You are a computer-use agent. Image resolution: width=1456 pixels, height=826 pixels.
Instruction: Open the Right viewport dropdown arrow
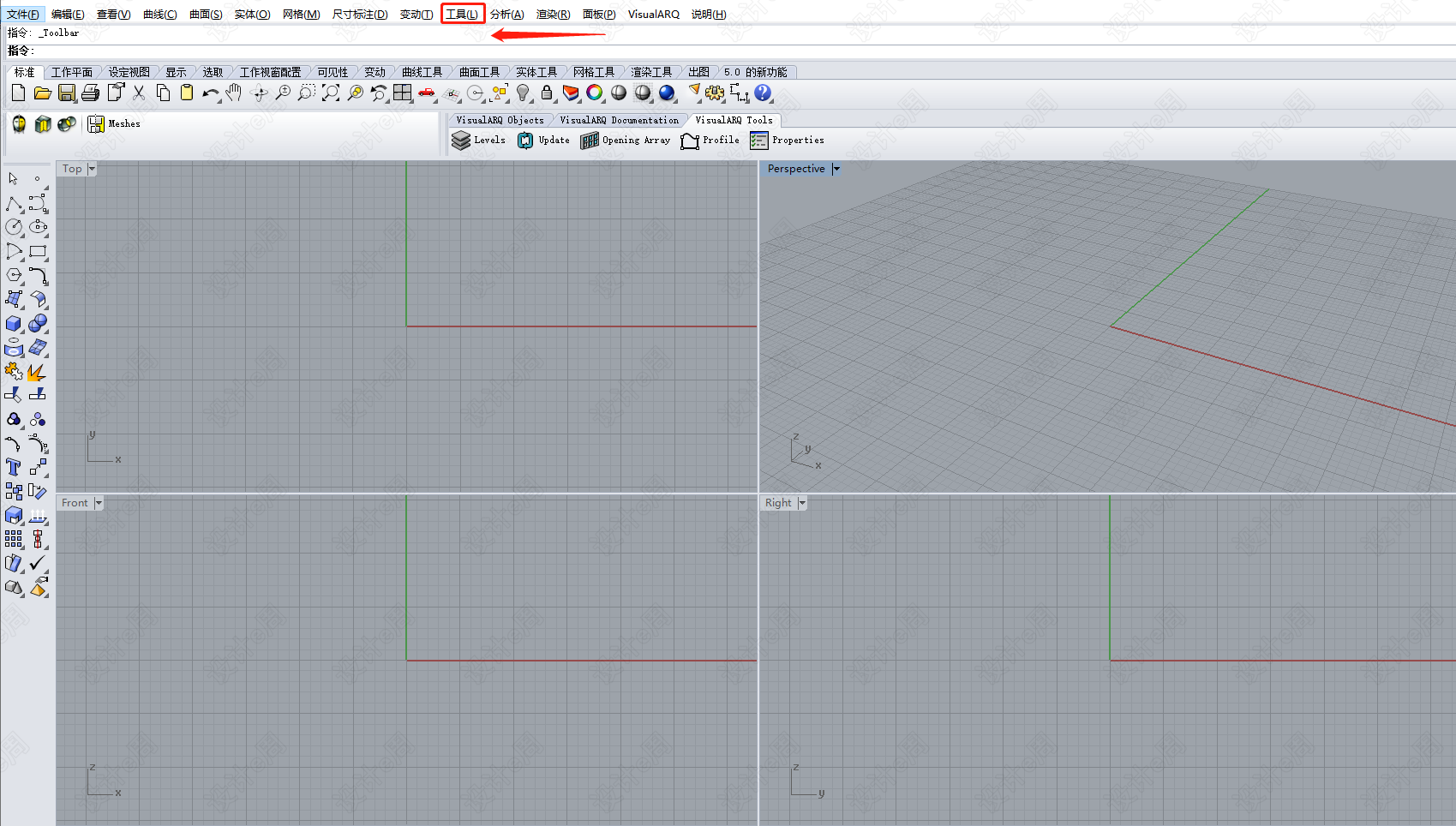click(x=802, y=503)
